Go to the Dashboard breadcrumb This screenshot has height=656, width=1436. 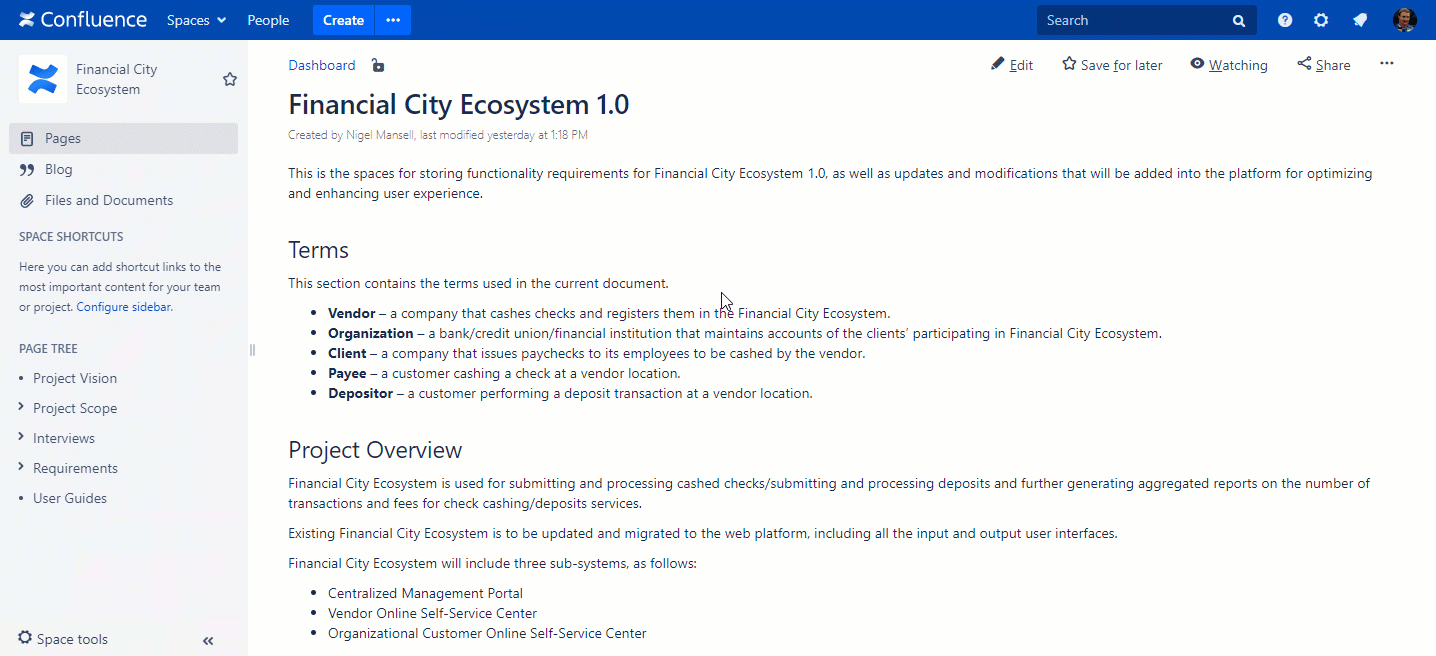click(x=322, y=65)
